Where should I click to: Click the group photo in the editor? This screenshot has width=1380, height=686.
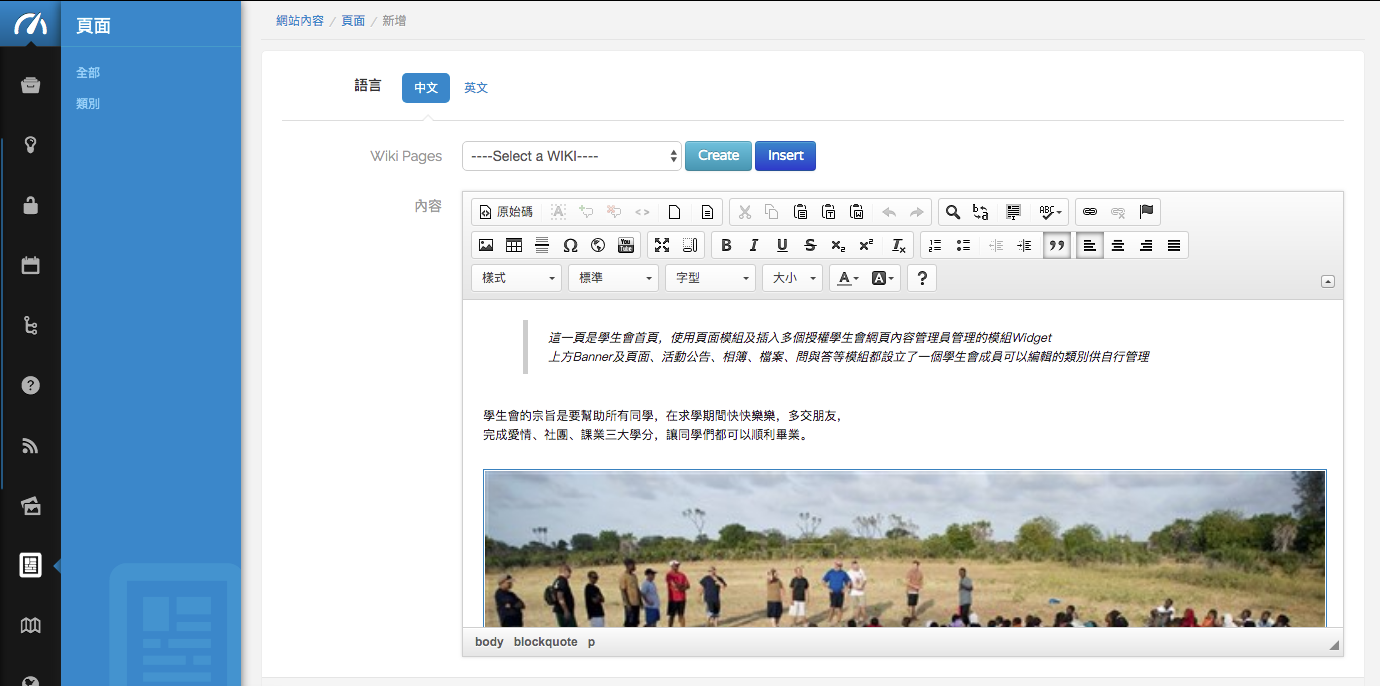(x=904, y=548)
